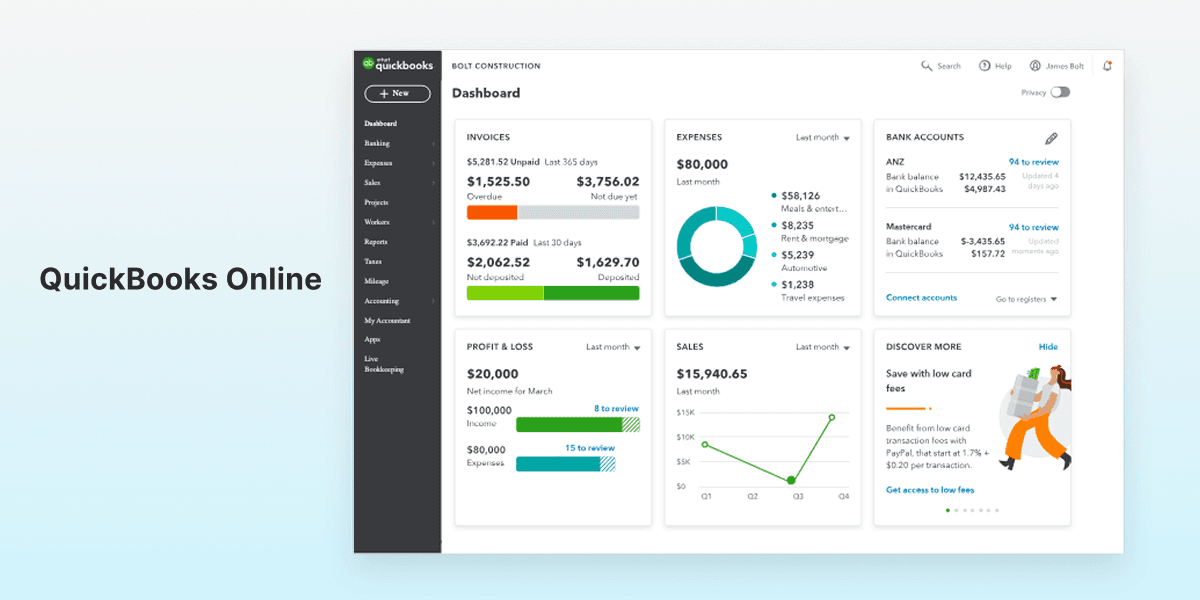
Task: Select Taxes in the sidebar menu
Action: click(372, 261)
